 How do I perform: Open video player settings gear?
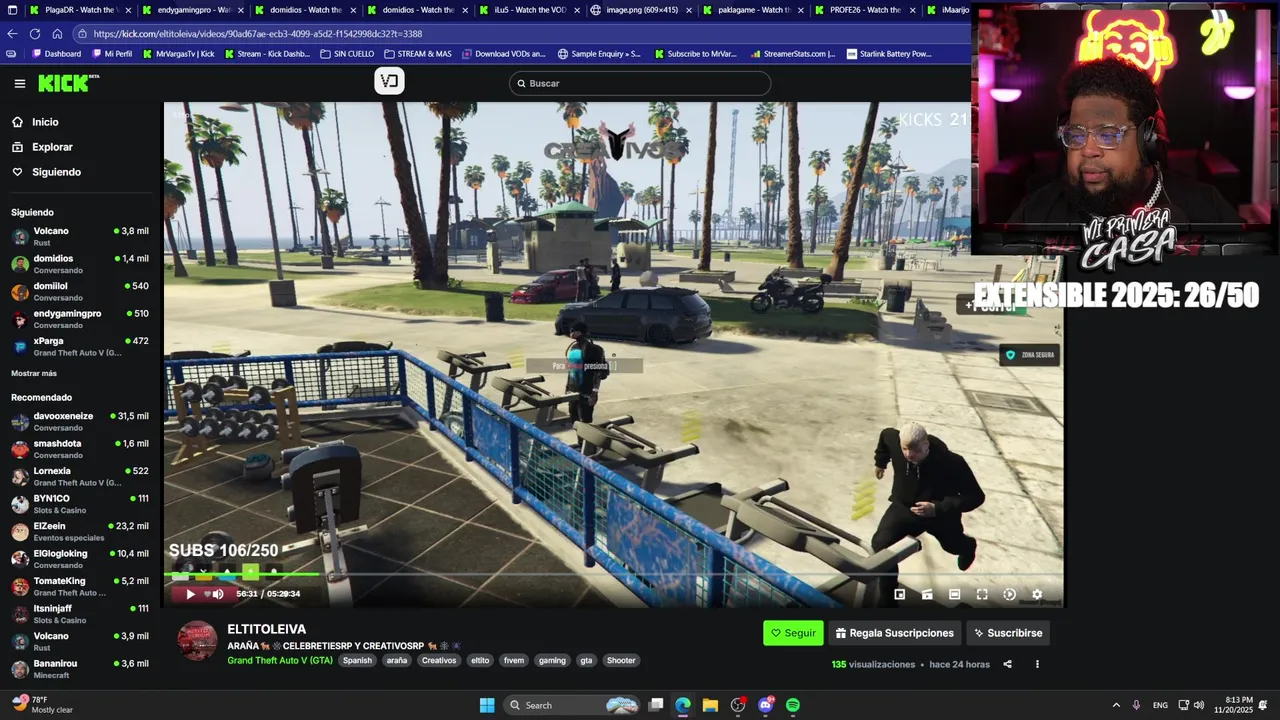1037,594
